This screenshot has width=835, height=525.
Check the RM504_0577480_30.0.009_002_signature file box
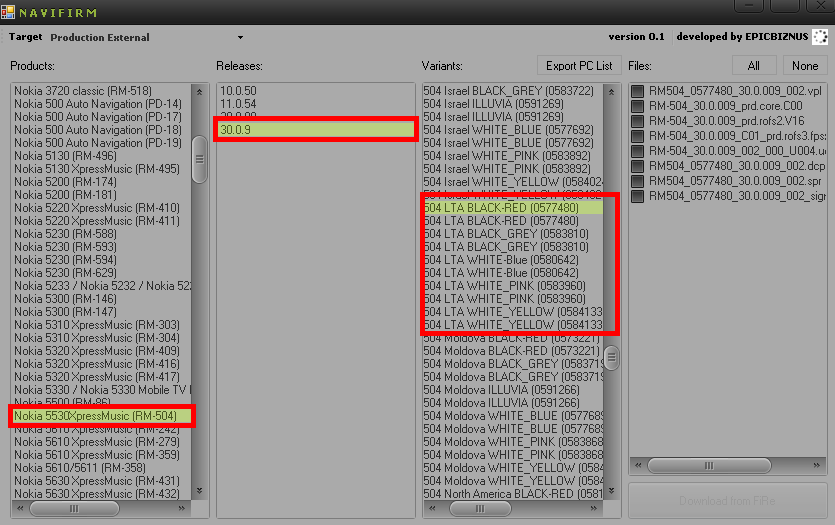pyautogui.click(x=637, y=196)
